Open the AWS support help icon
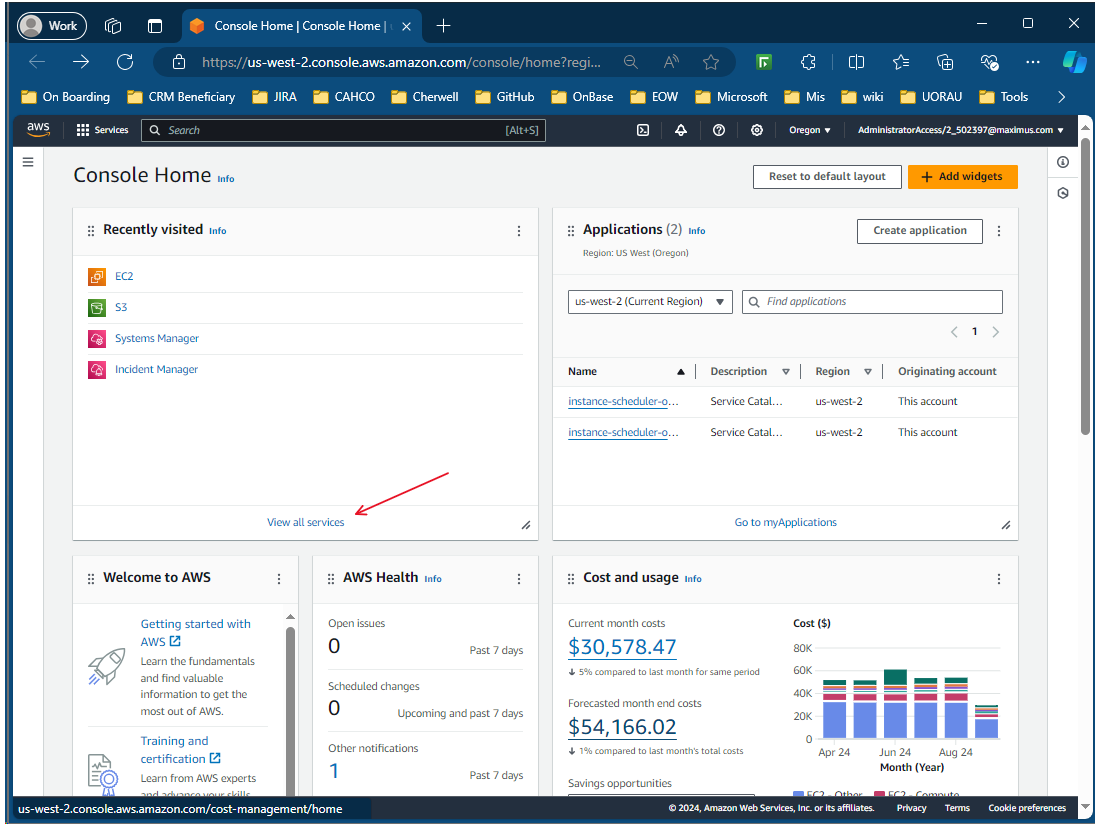Viewport: 1098px width, 828px height. (719, 130)
